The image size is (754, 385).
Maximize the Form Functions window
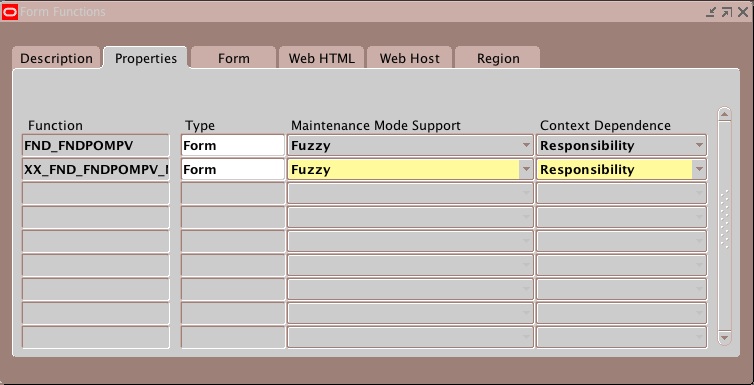(x=727, y=12)
